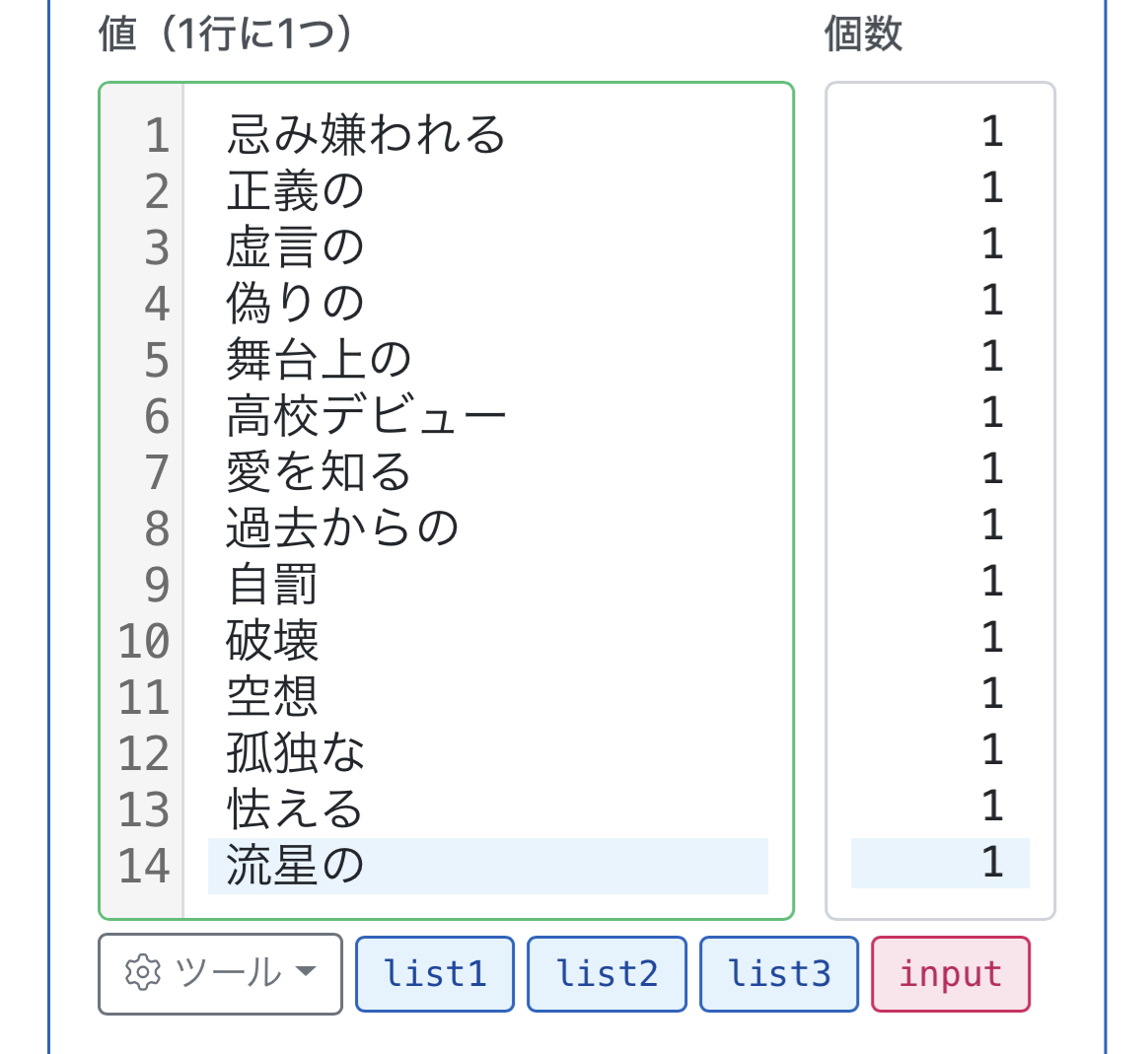Click the highlighted count for line 14
Screen dimensions: 1148x1054
[991, 863]
